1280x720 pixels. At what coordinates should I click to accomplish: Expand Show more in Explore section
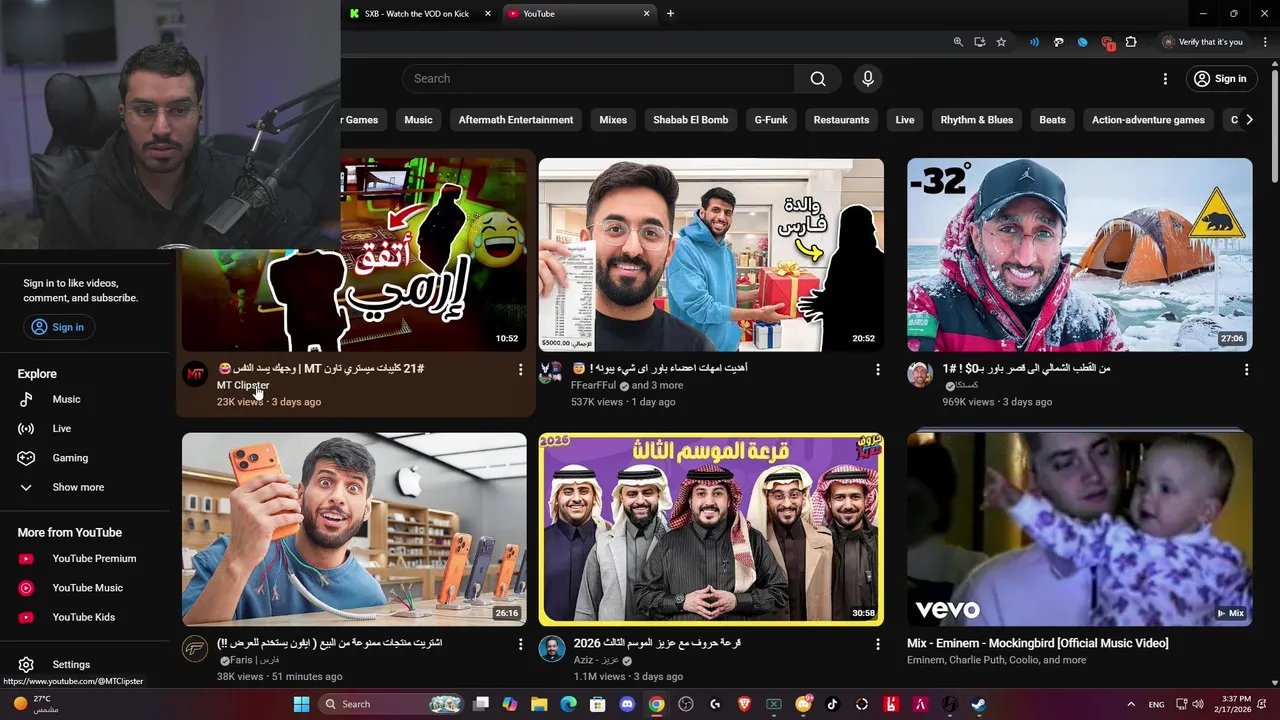point(78,487)
